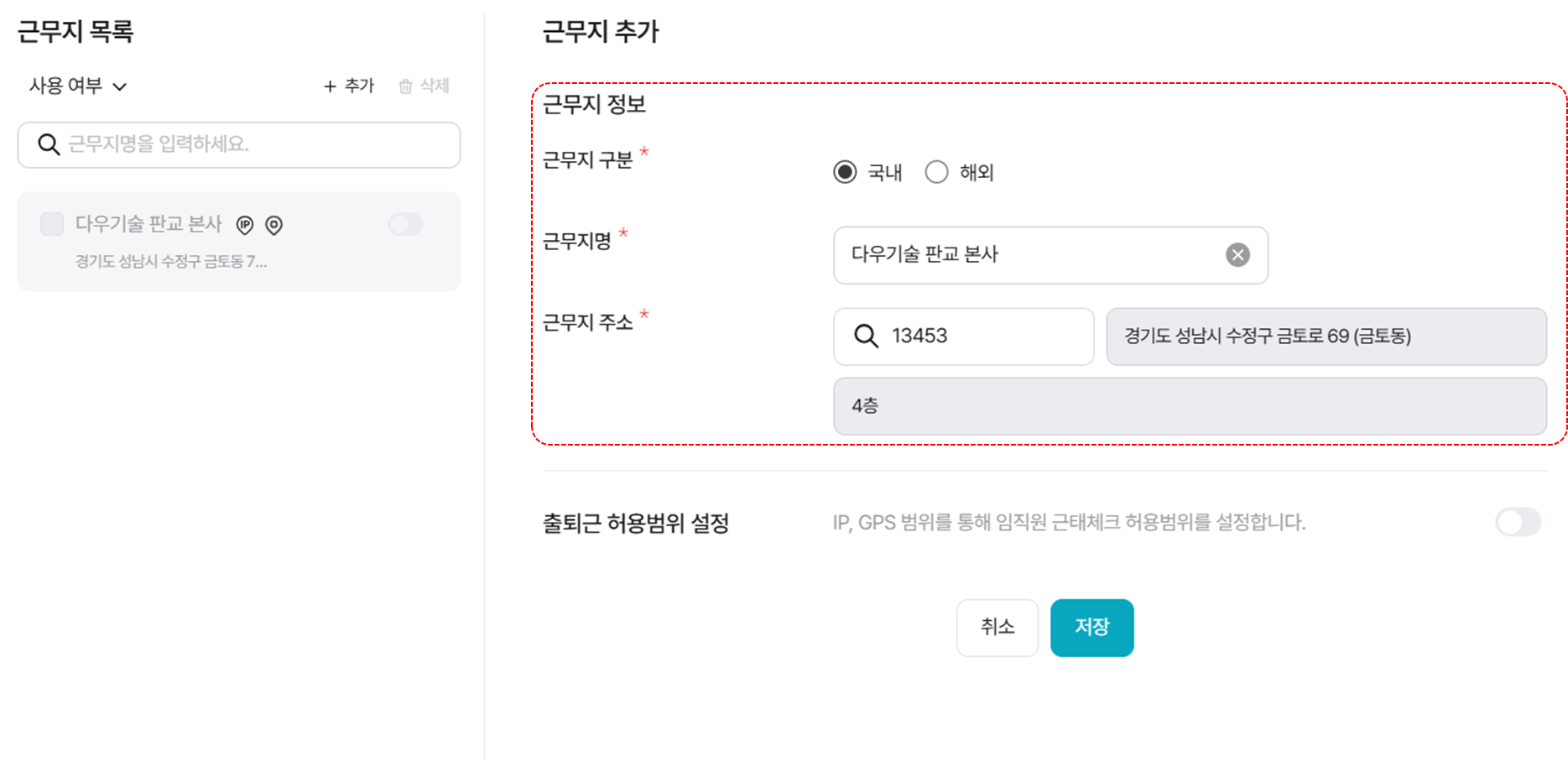Click the search icon in 근무지명 search box
The width and height of the screenshot is (1568, 772).
point(49,144)
